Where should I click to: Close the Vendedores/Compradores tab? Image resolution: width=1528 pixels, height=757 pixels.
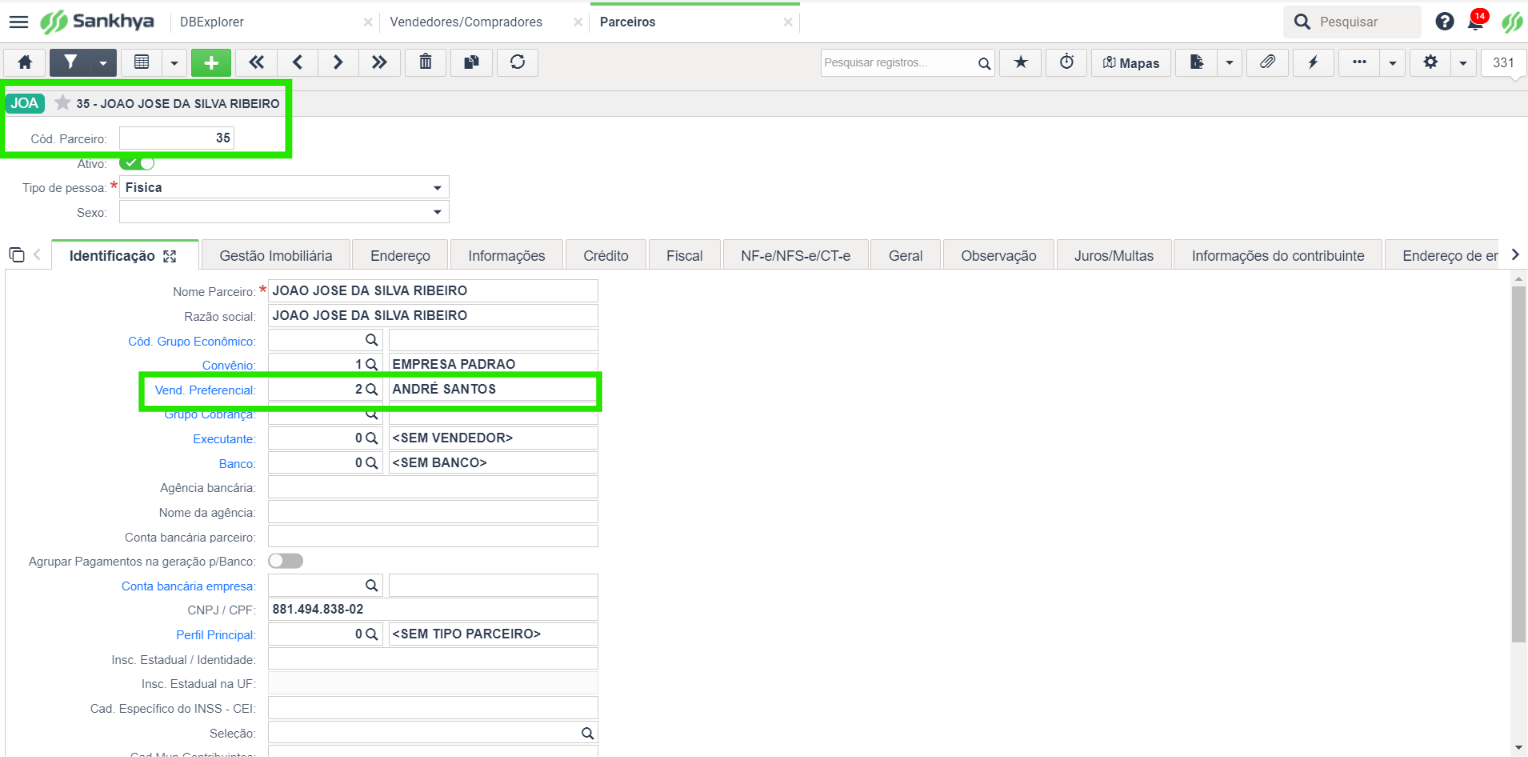[x=580, y=22]
